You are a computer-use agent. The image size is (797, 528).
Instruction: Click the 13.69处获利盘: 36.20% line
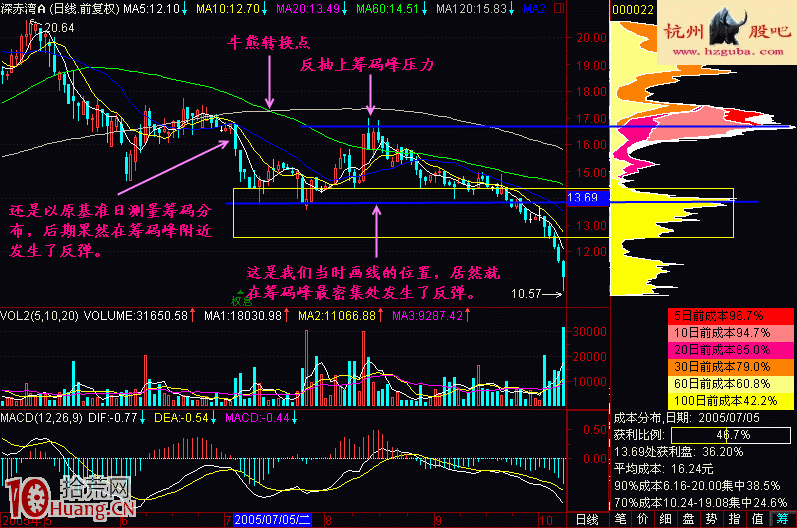click(x=678, y=452)
